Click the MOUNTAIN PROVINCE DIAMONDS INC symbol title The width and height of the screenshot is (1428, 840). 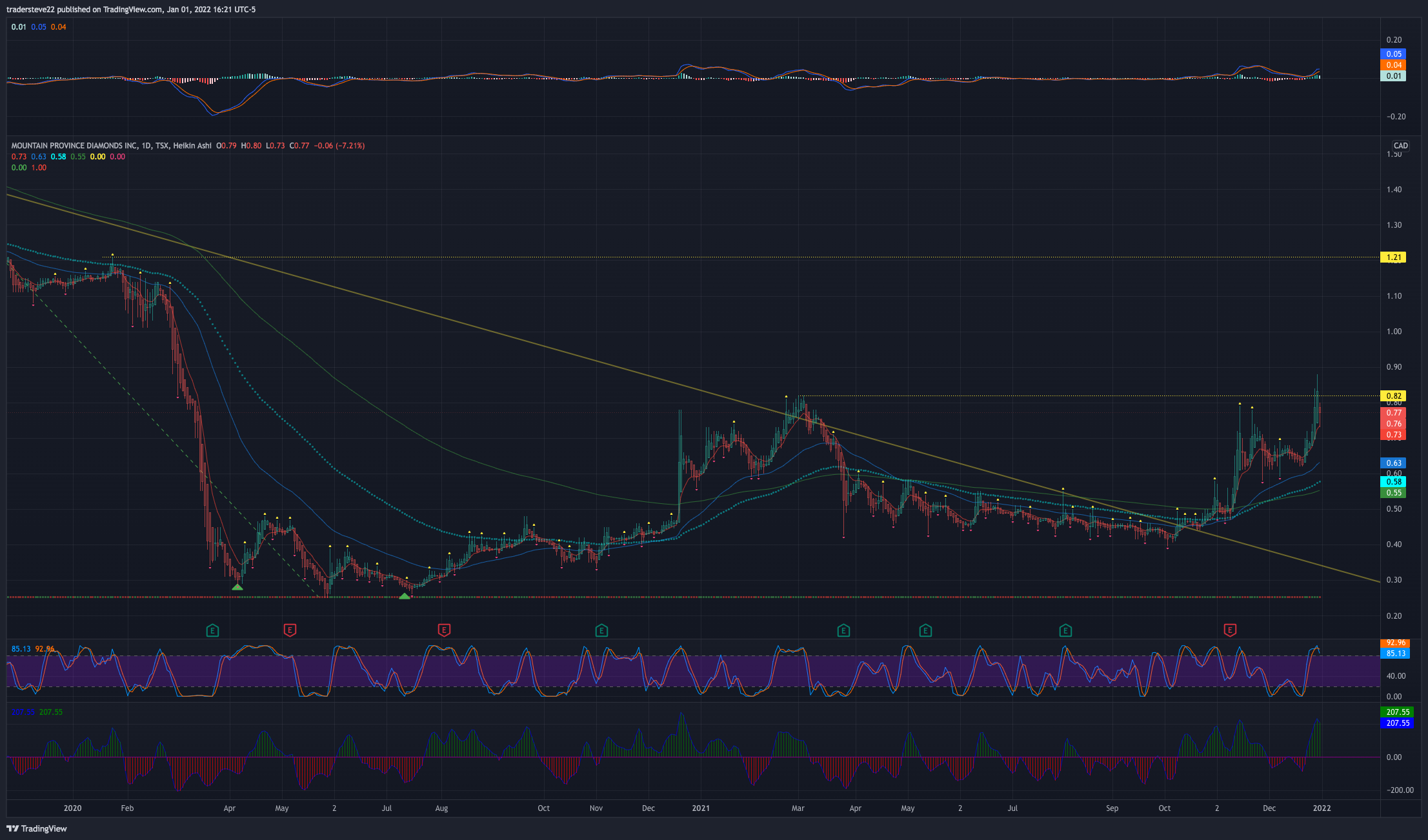coord(74,146)
